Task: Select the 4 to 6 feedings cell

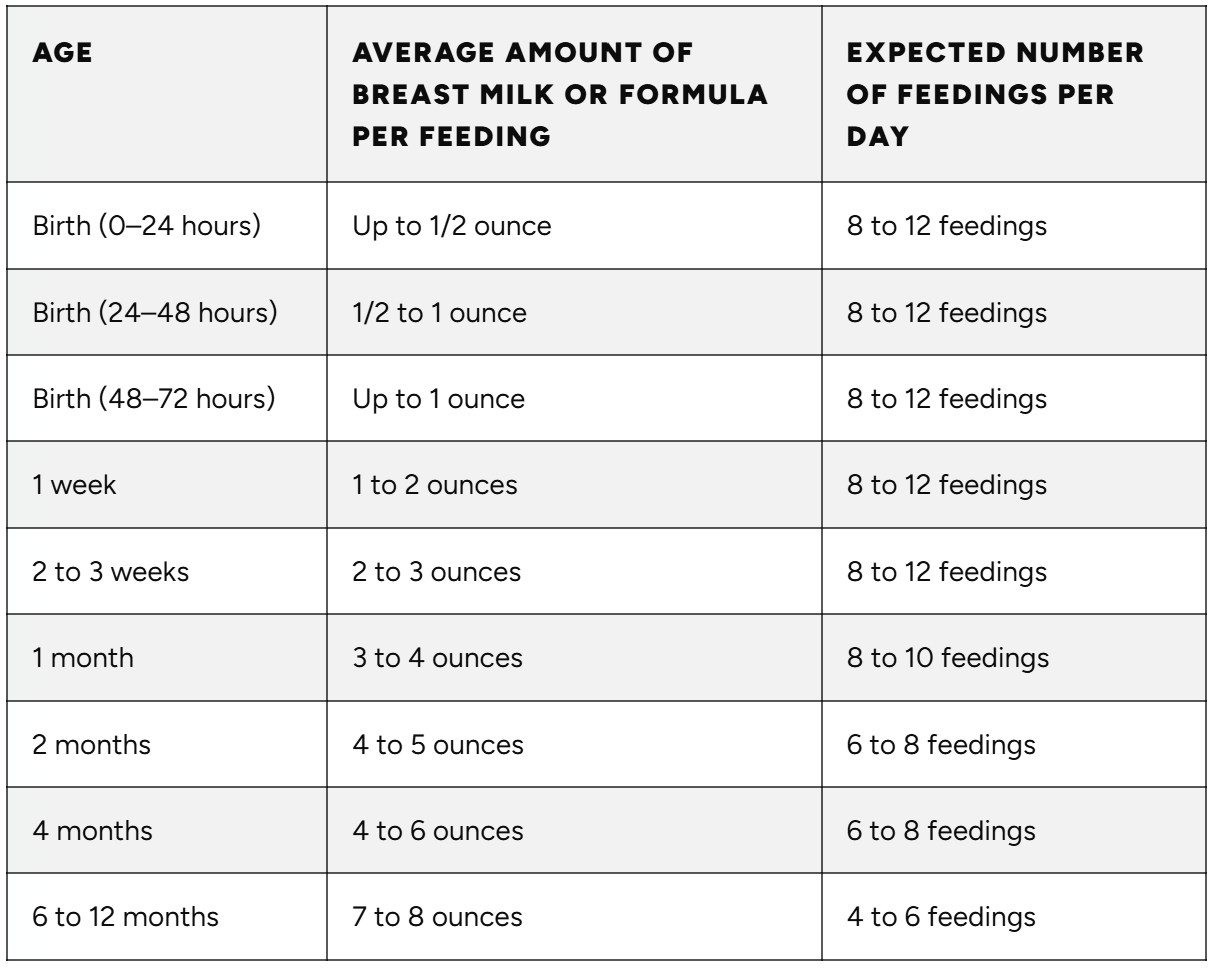Action: pos(941,918)
